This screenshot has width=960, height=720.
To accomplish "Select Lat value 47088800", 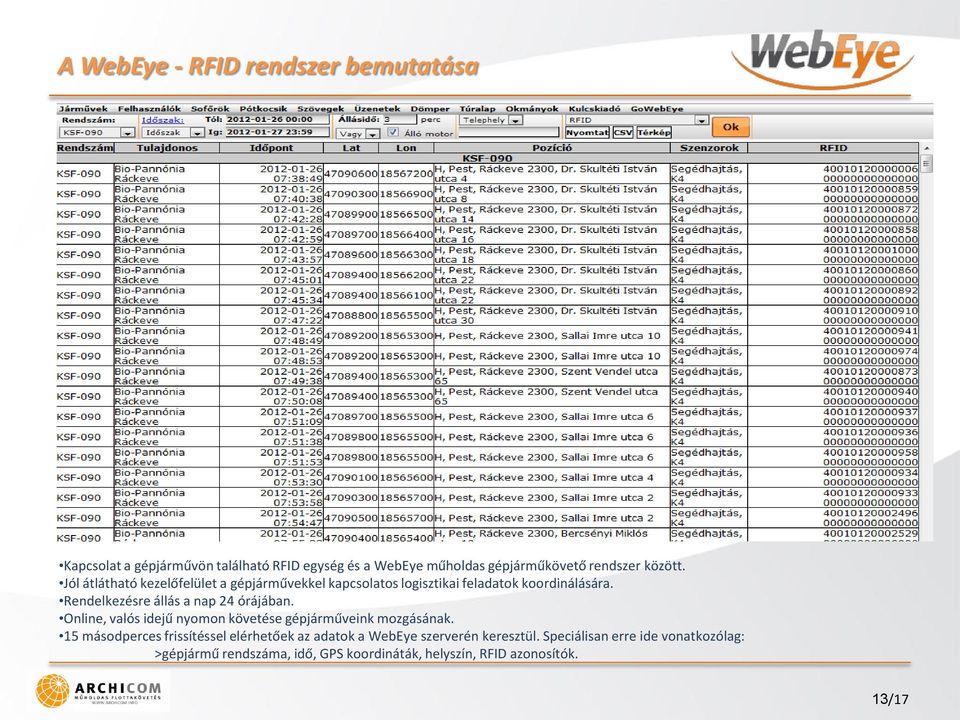I will click(x=351, y=315).
